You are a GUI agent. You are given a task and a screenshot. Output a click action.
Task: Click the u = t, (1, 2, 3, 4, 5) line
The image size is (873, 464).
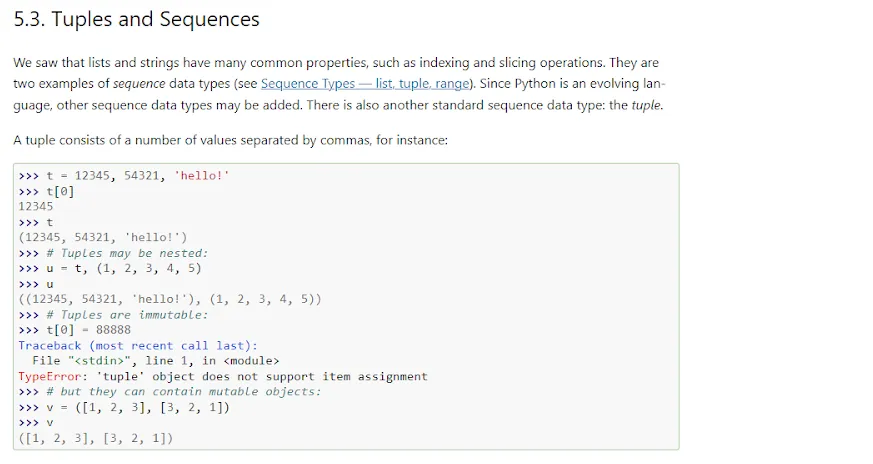pos(124,268)
